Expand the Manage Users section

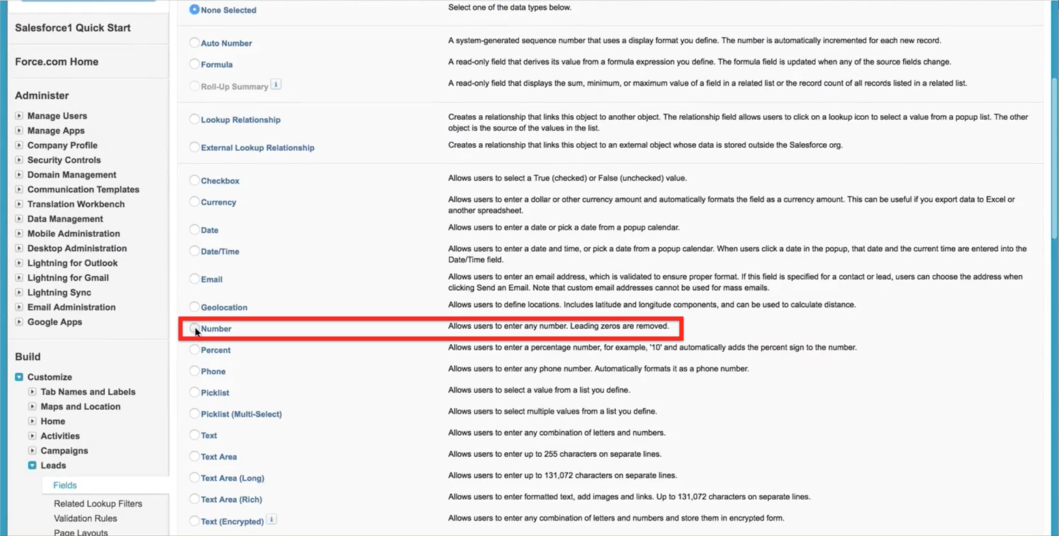pyautogui.click(x=19, y=115)
